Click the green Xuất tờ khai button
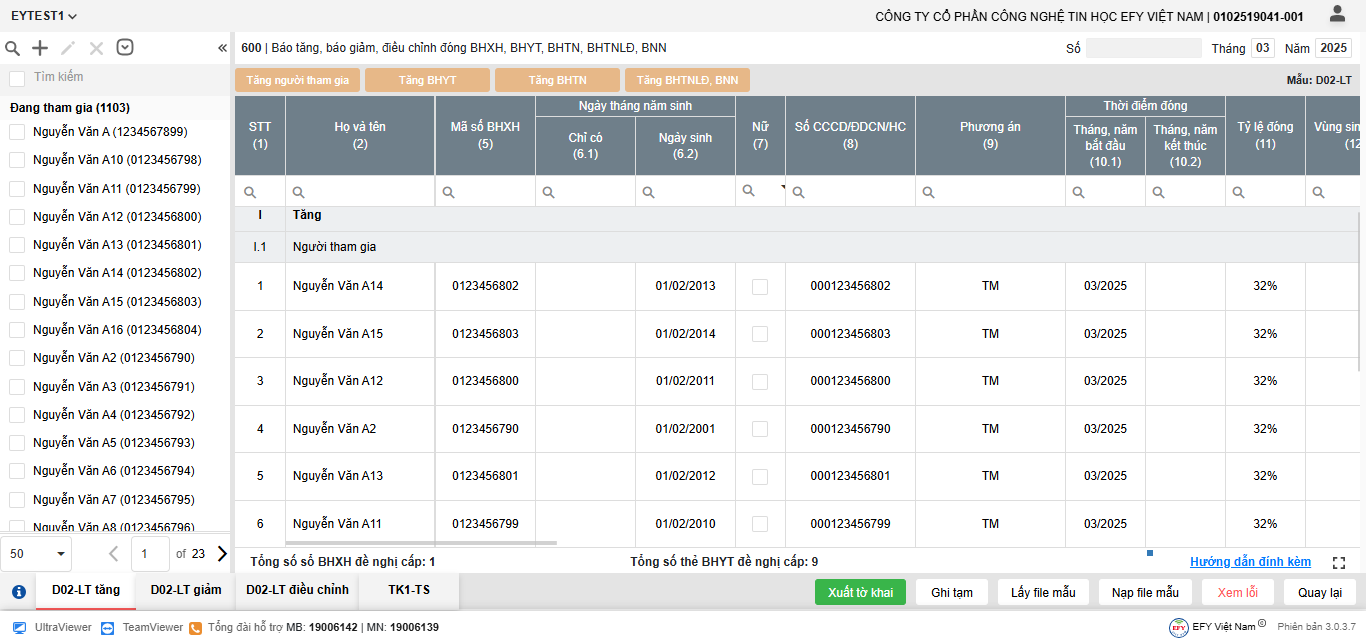The image size is (1366, 641). [860, 592]
